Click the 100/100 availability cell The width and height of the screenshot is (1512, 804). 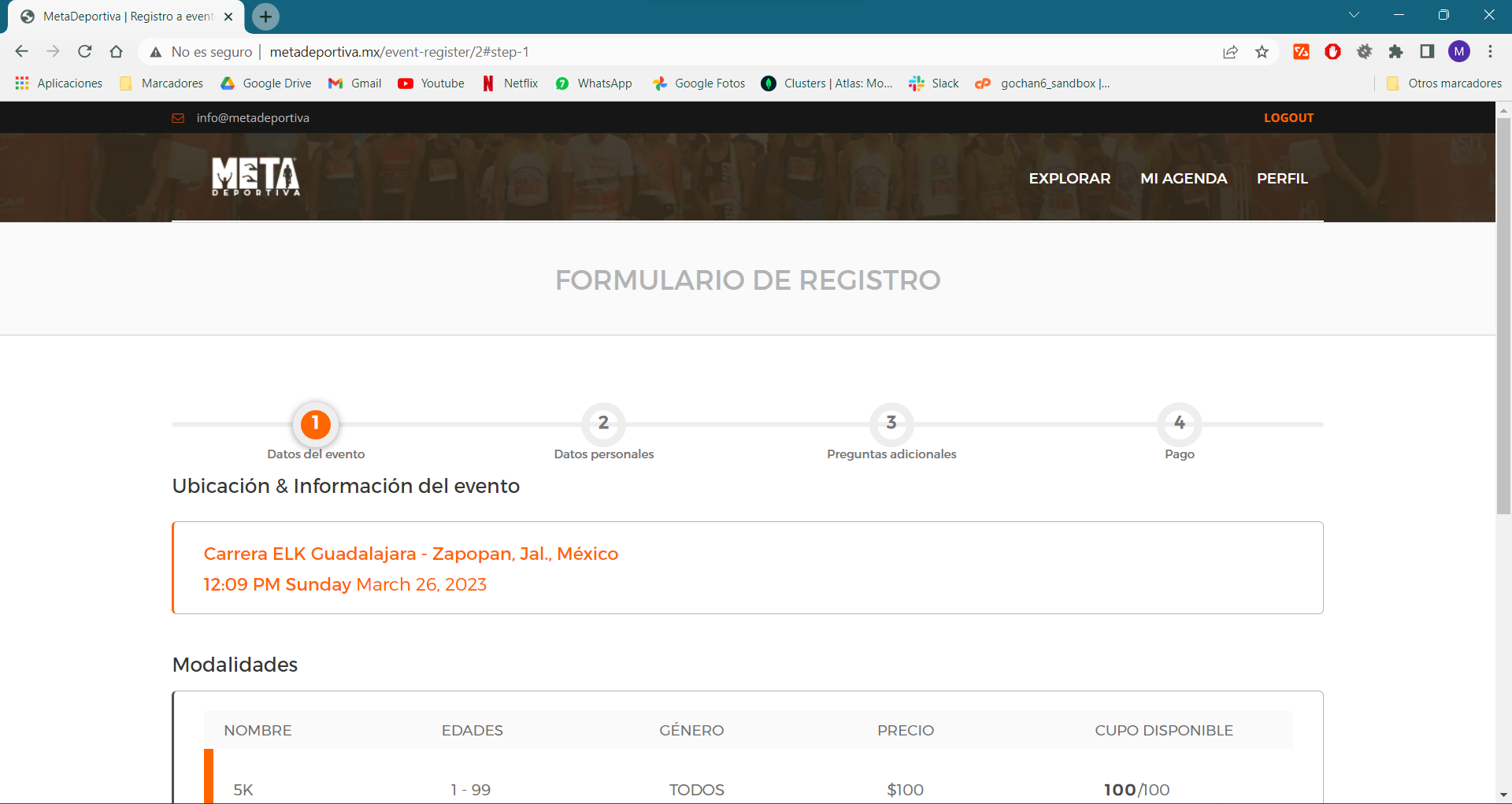click(x=1136, y=790)
